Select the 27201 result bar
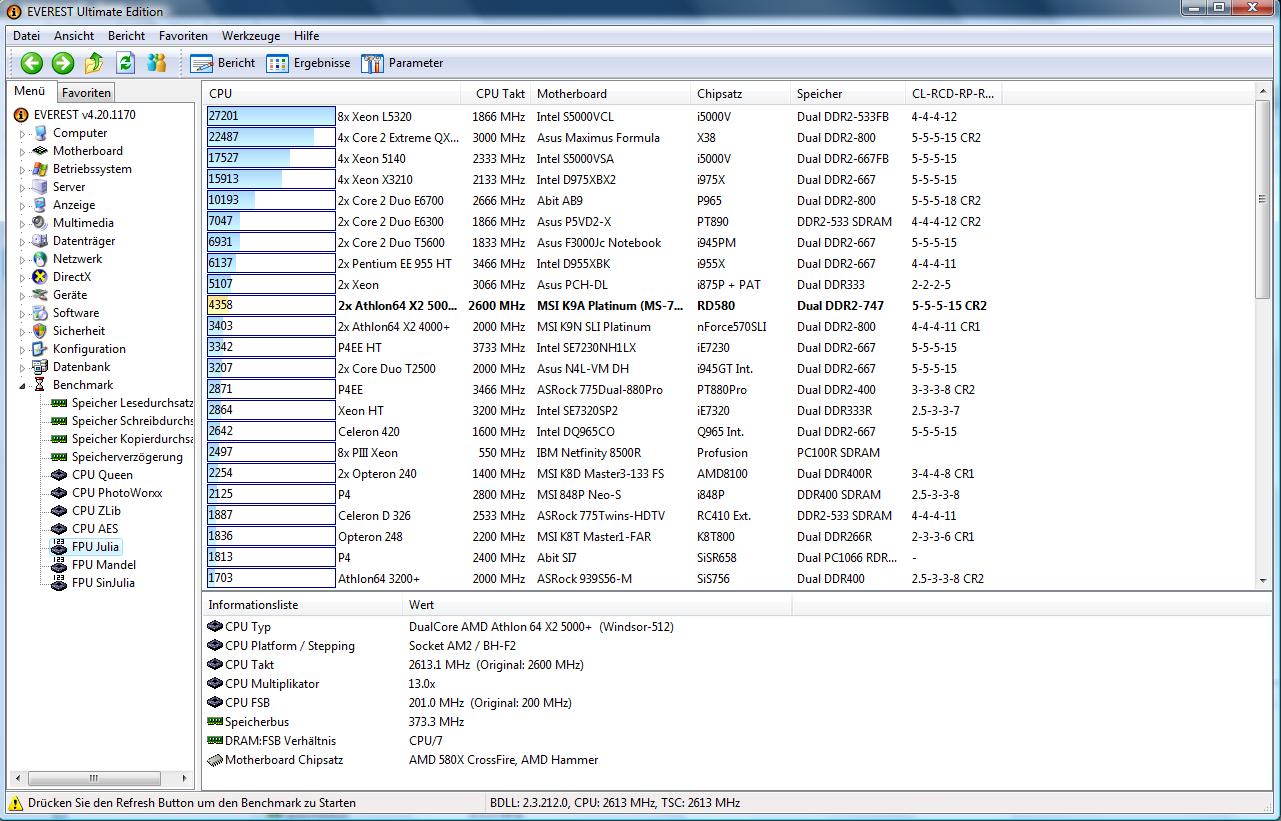The height and width of the screenshot is (821, 1281). [271, 116]
